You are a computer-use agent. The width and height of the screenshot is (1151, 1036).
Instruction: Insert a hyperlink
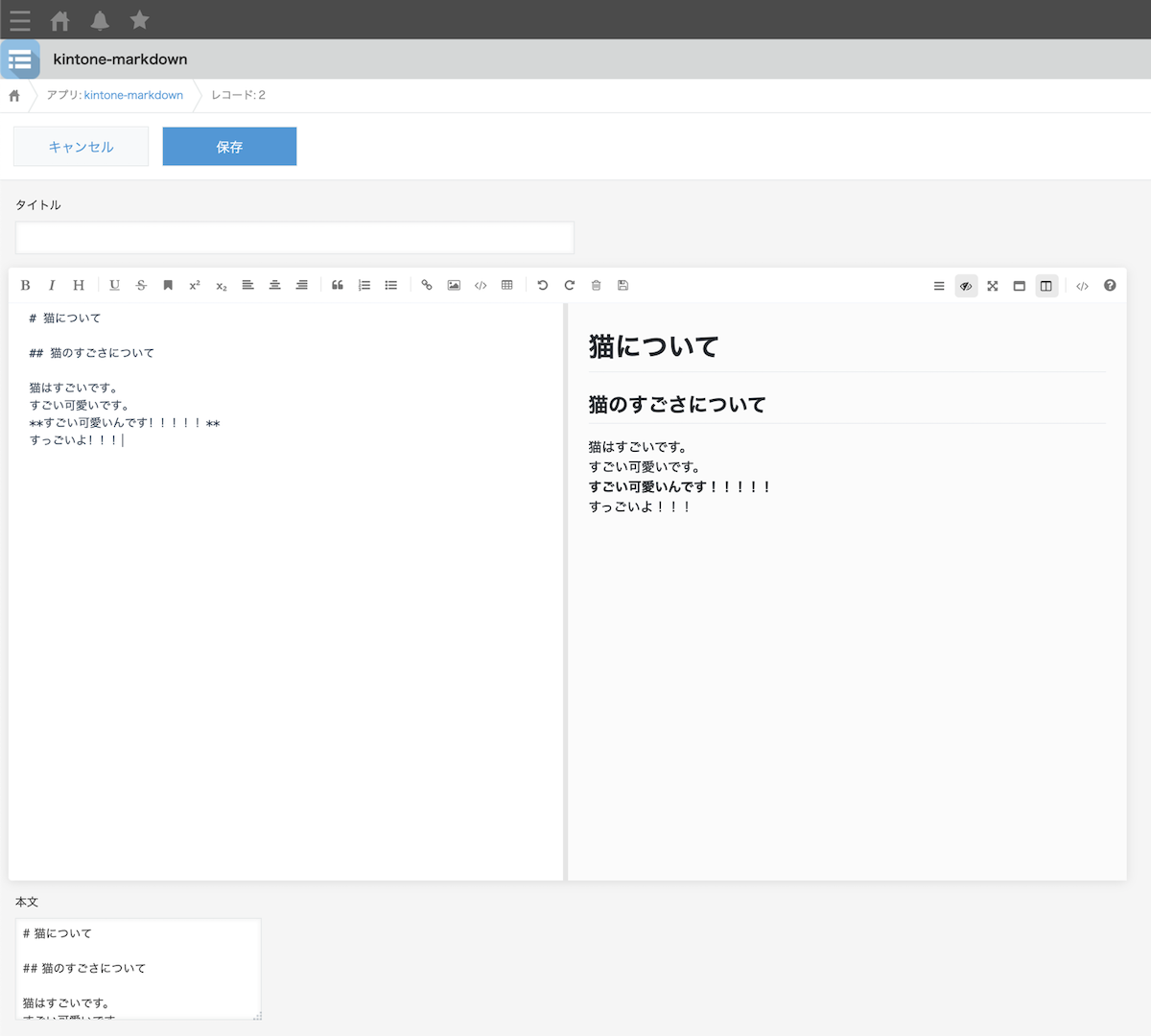[x=427, y=285]
